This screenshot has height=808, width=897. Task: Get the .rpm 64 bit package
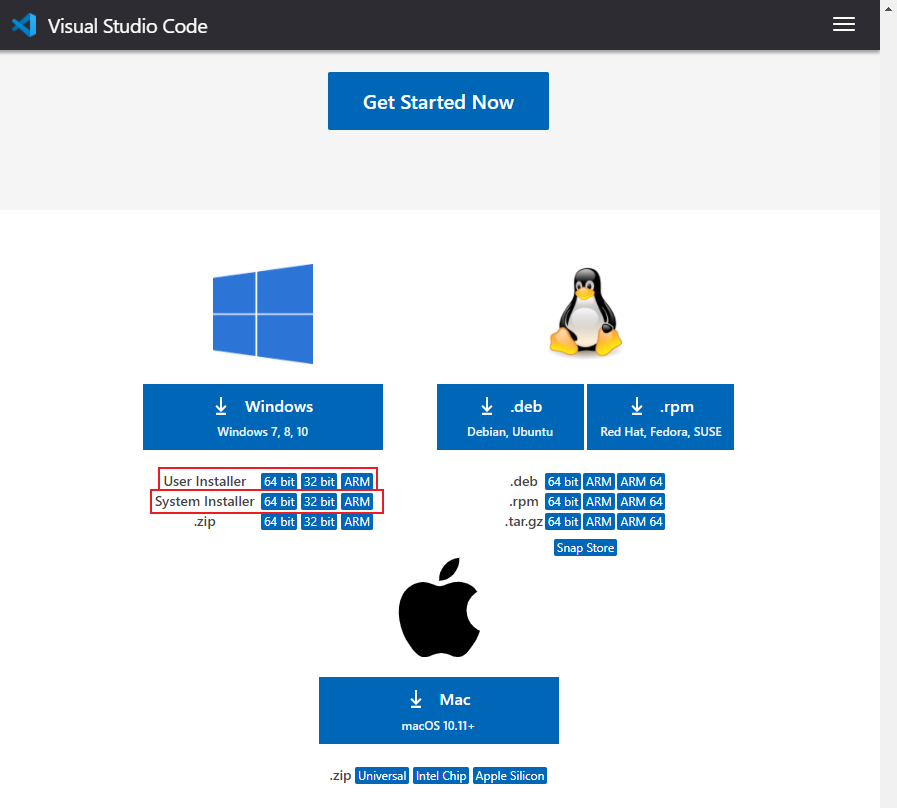click(x=563, y=501)
